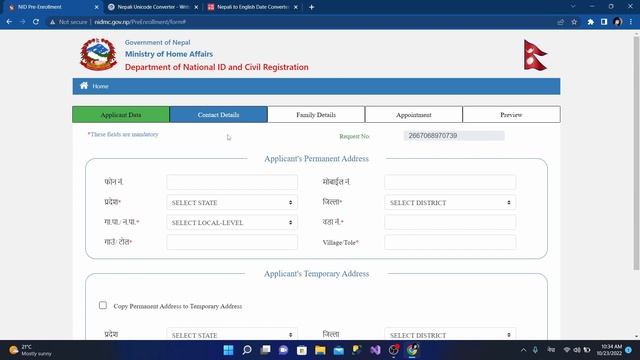Open the Mail app from the taskbar
This screenshot has height=360, width=640.
[338, 350]
